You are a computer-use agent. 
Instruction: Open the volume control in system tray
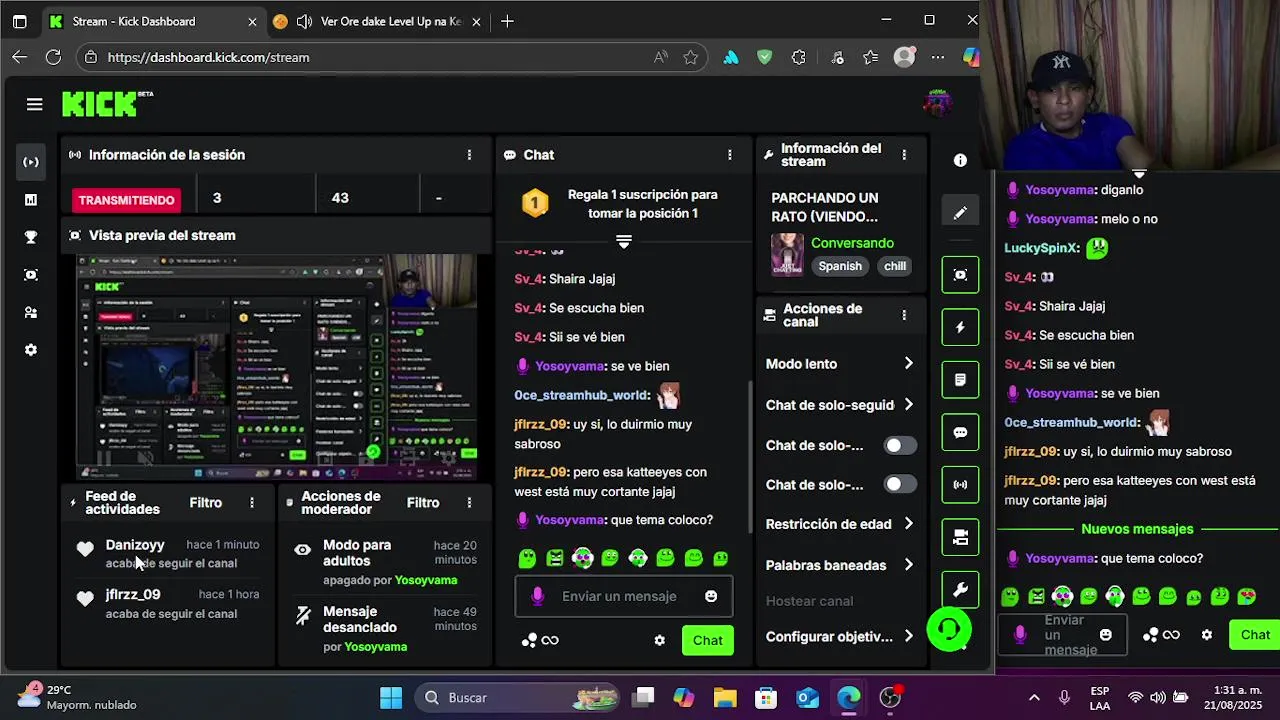point(1158,698)
